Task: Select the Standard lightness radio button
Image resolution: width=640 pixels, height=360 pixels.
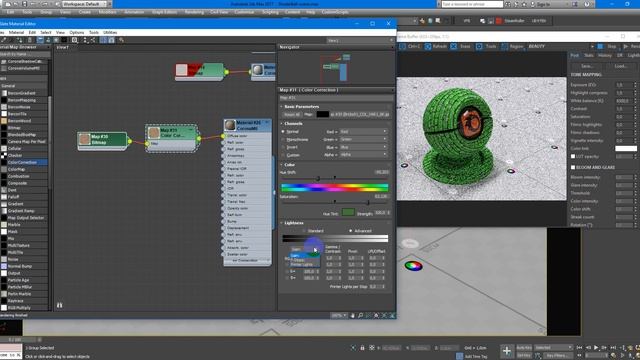Action: click(304, 231)
